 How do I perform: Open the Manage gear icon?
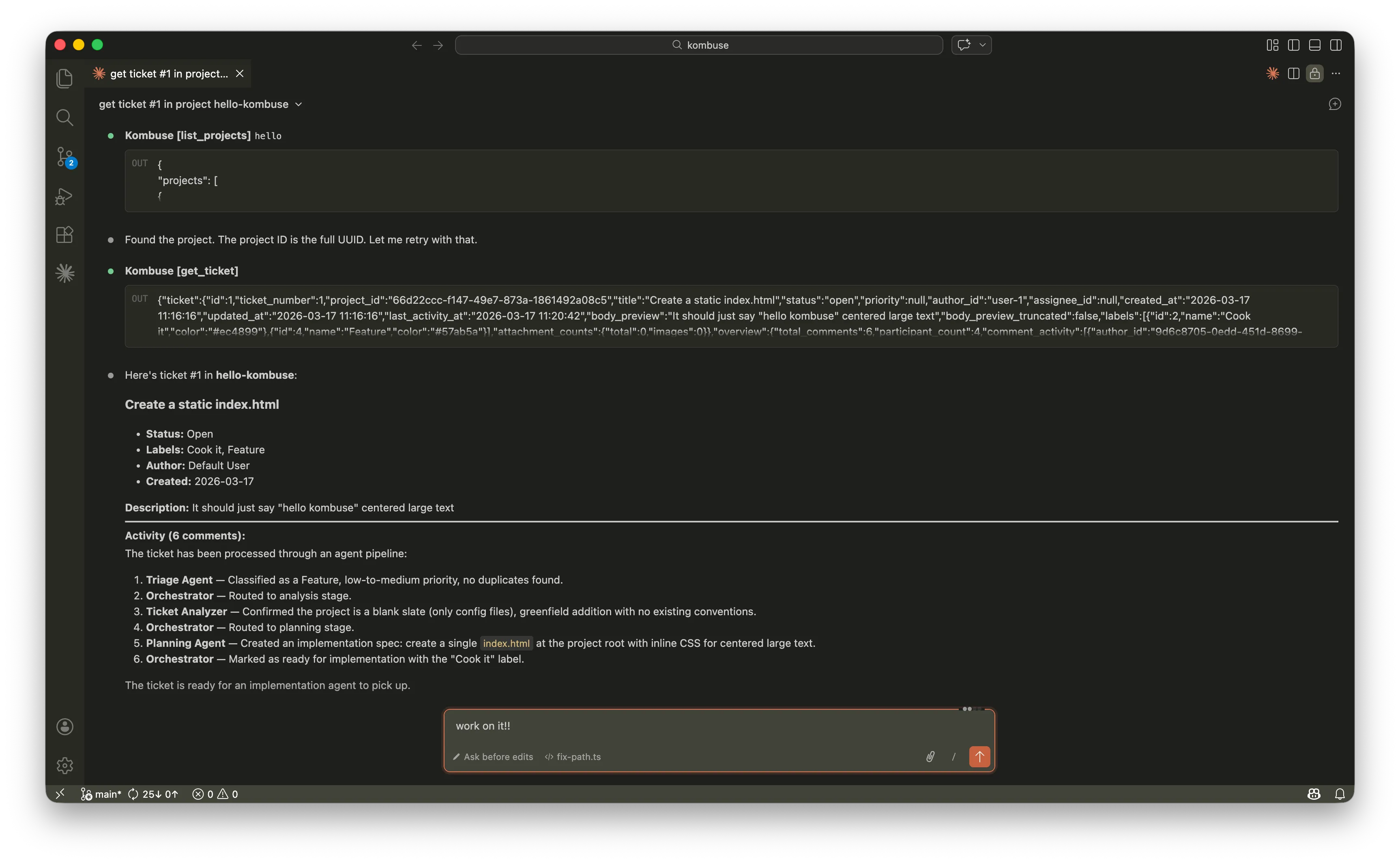click(x=64, y=765)
